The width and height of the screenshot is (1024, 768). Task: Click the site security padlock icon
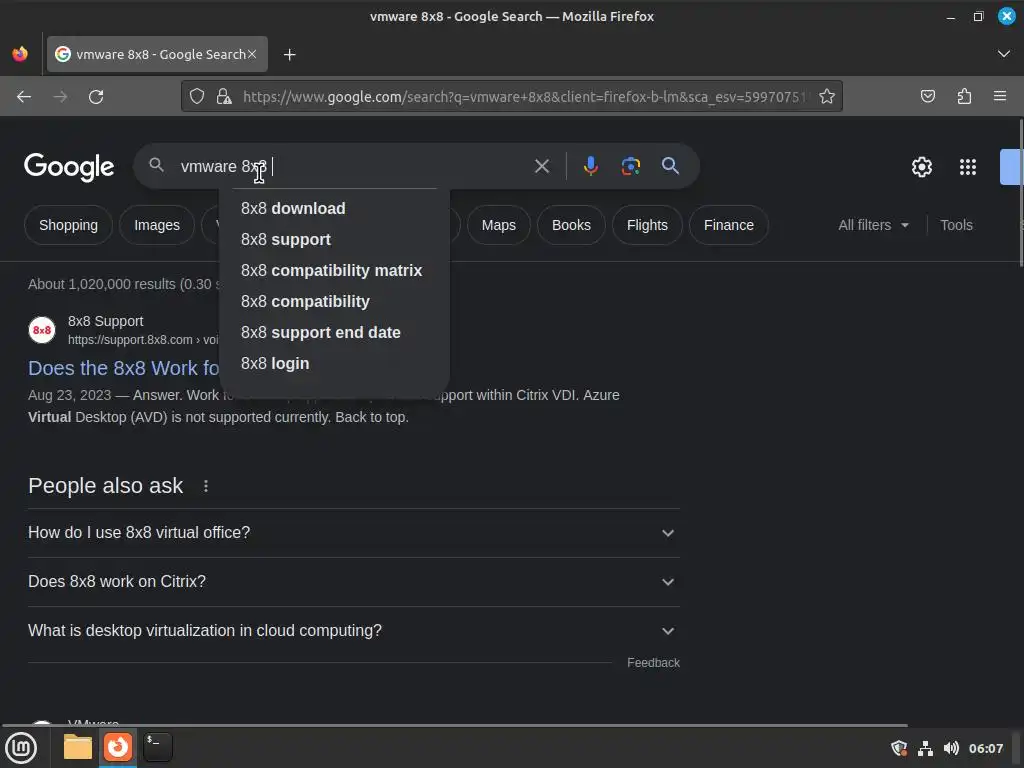[224, 97]
